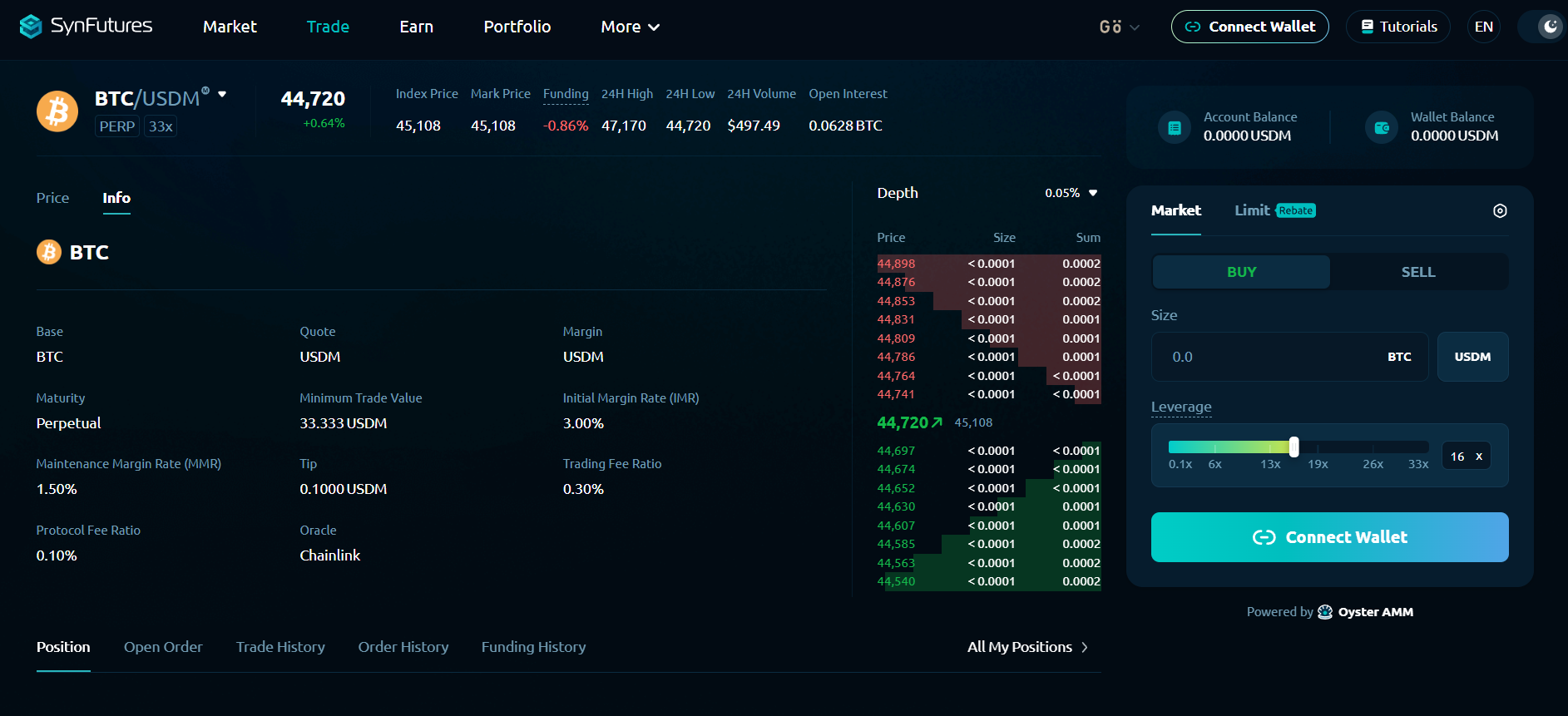
Task: View Trade History tab
Action: (x=280, y=647)
